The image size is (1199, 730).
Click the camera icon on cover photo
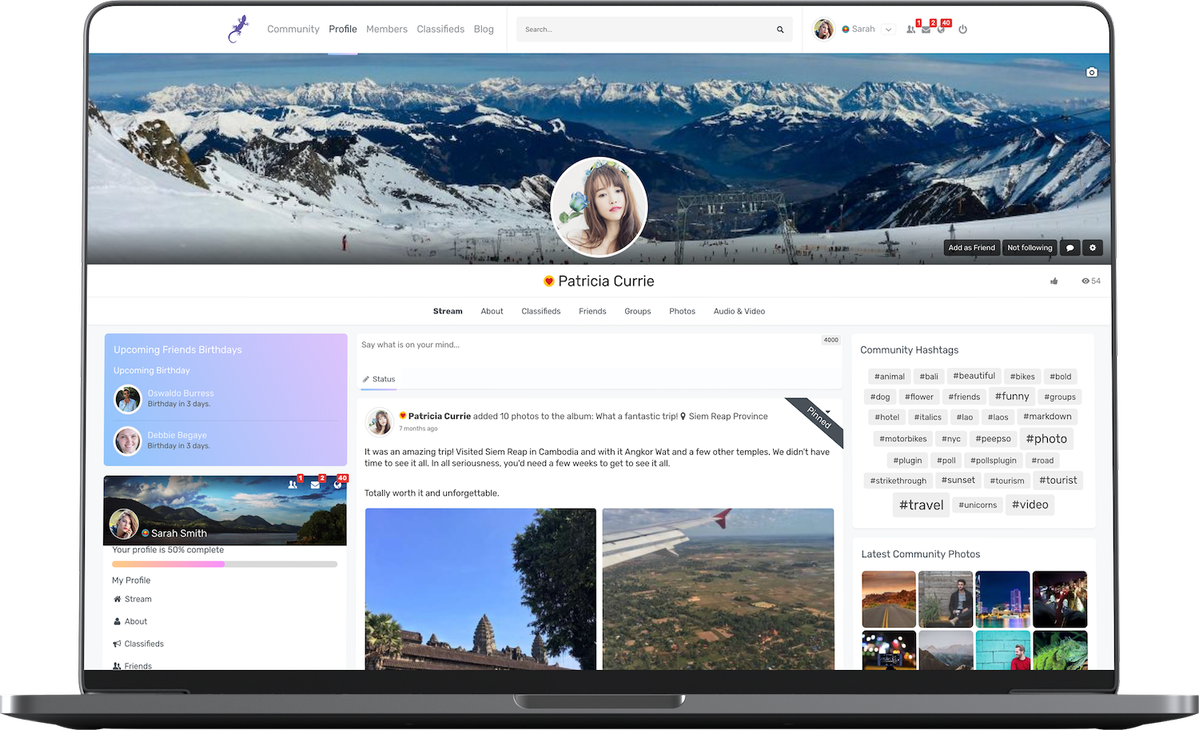1091,72
